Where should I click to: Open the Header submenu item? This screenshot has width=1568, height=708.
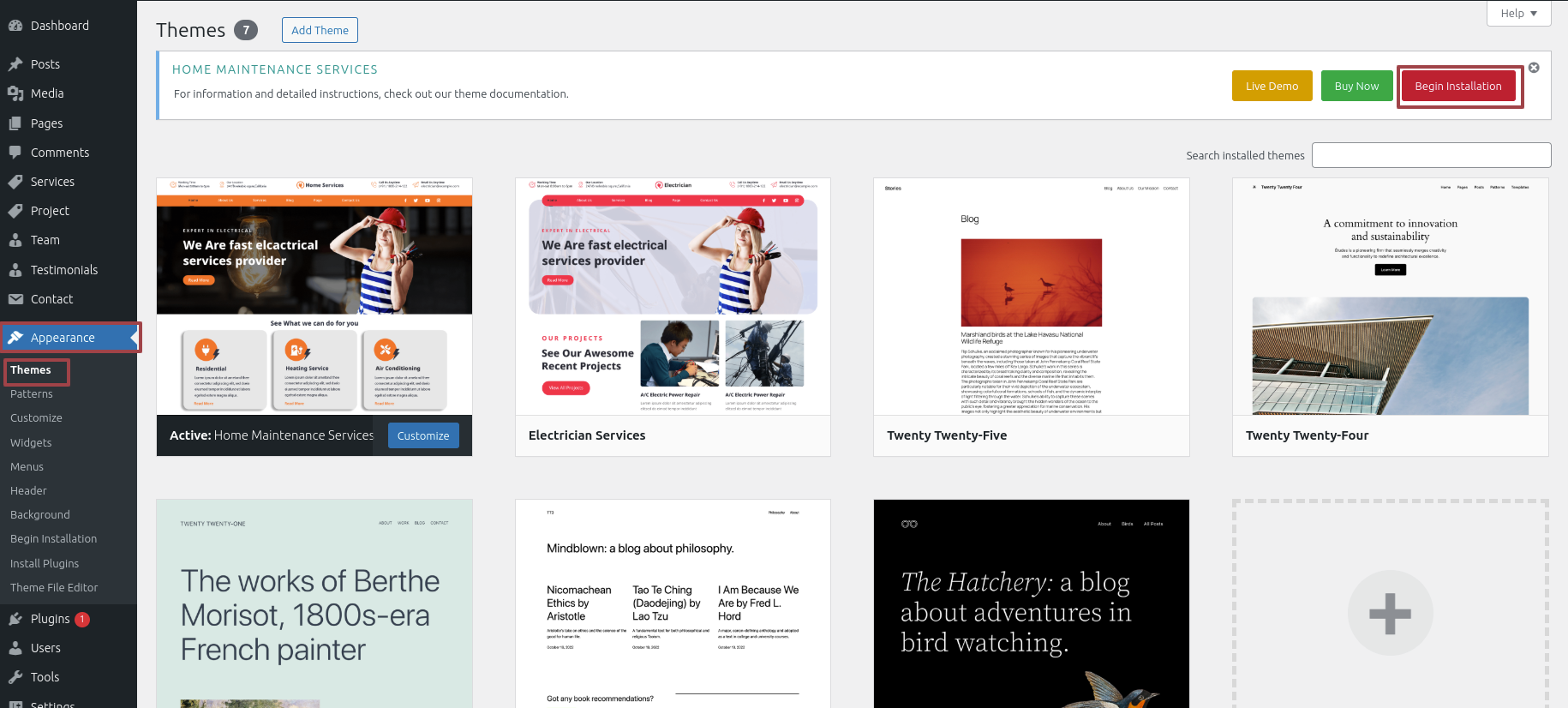tap(28, 491)
